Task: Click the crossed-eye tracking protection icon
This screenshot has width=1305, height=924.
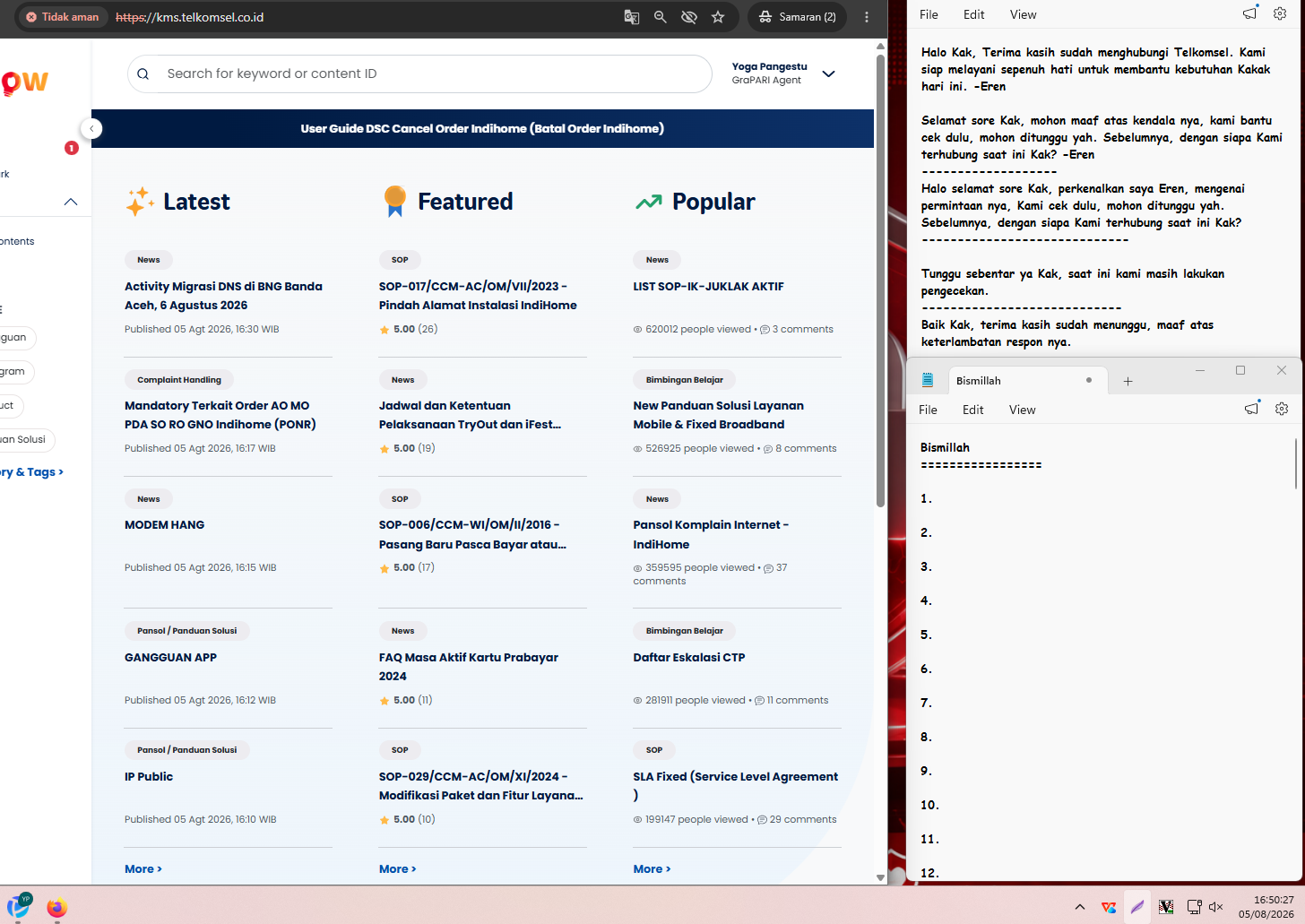Action: [689, 17]
